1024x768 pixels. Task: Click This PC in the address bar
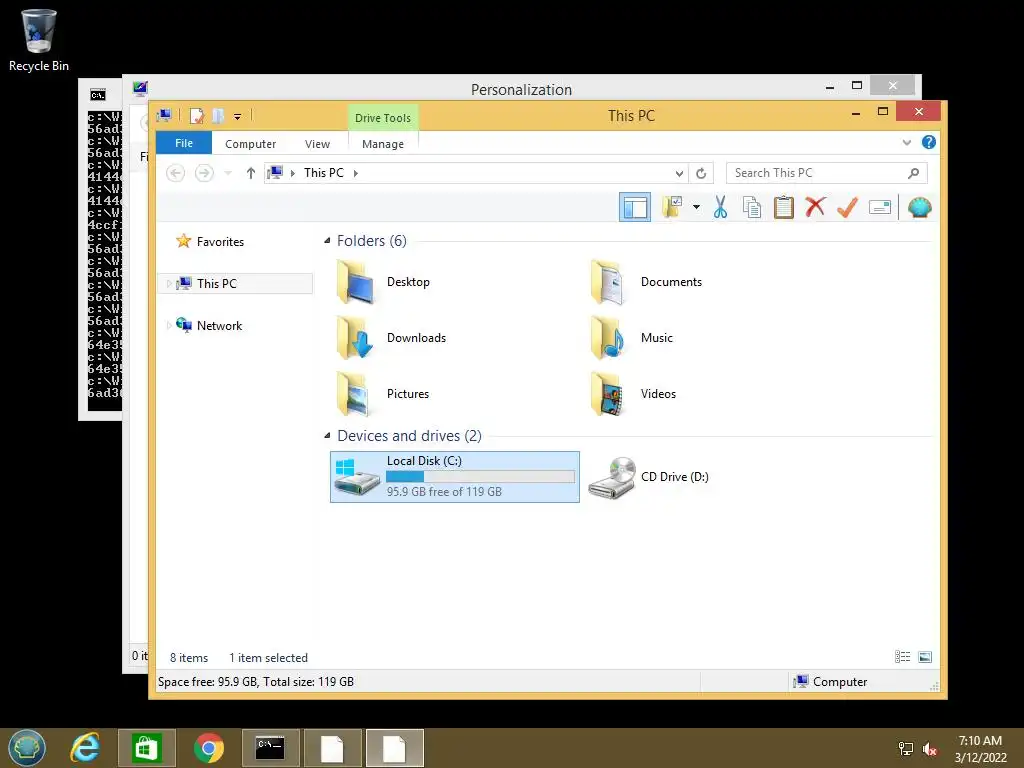(323, 172)
